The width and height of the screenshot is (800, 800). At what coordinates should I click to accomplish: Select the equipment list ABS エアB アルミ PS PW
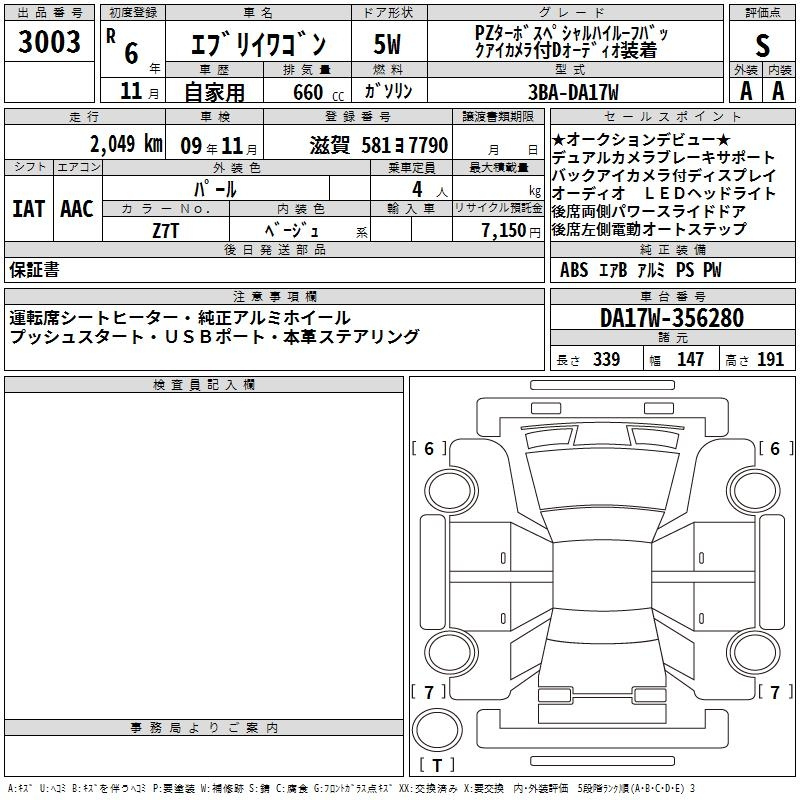(640, 270)
